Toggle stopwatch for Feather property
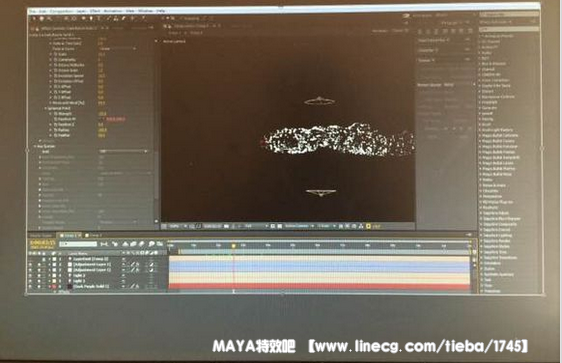Screen dimensions: 562x363 coord(56,135)
